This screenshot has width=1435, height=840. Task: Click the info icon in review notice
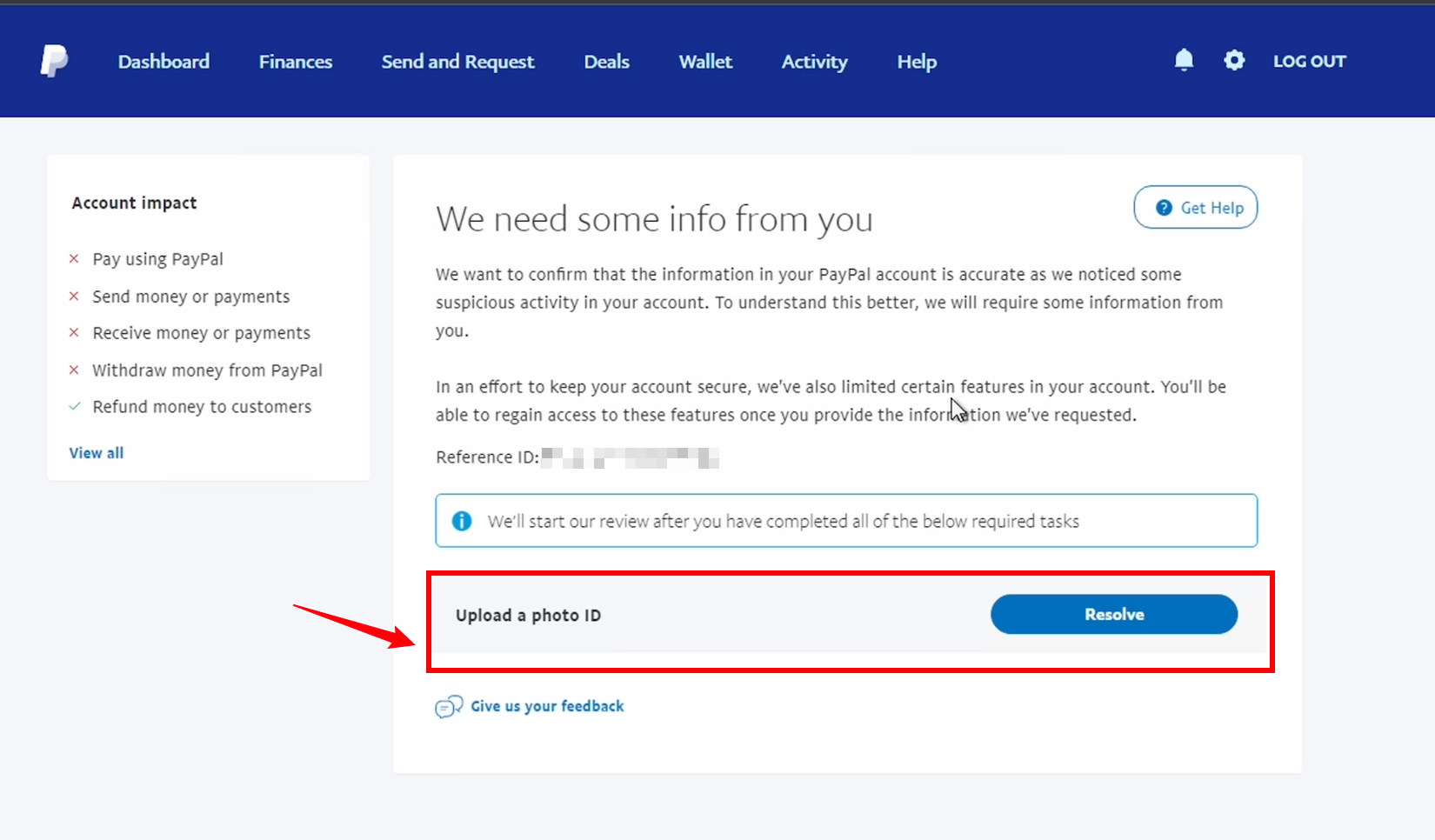click(462, 521)
